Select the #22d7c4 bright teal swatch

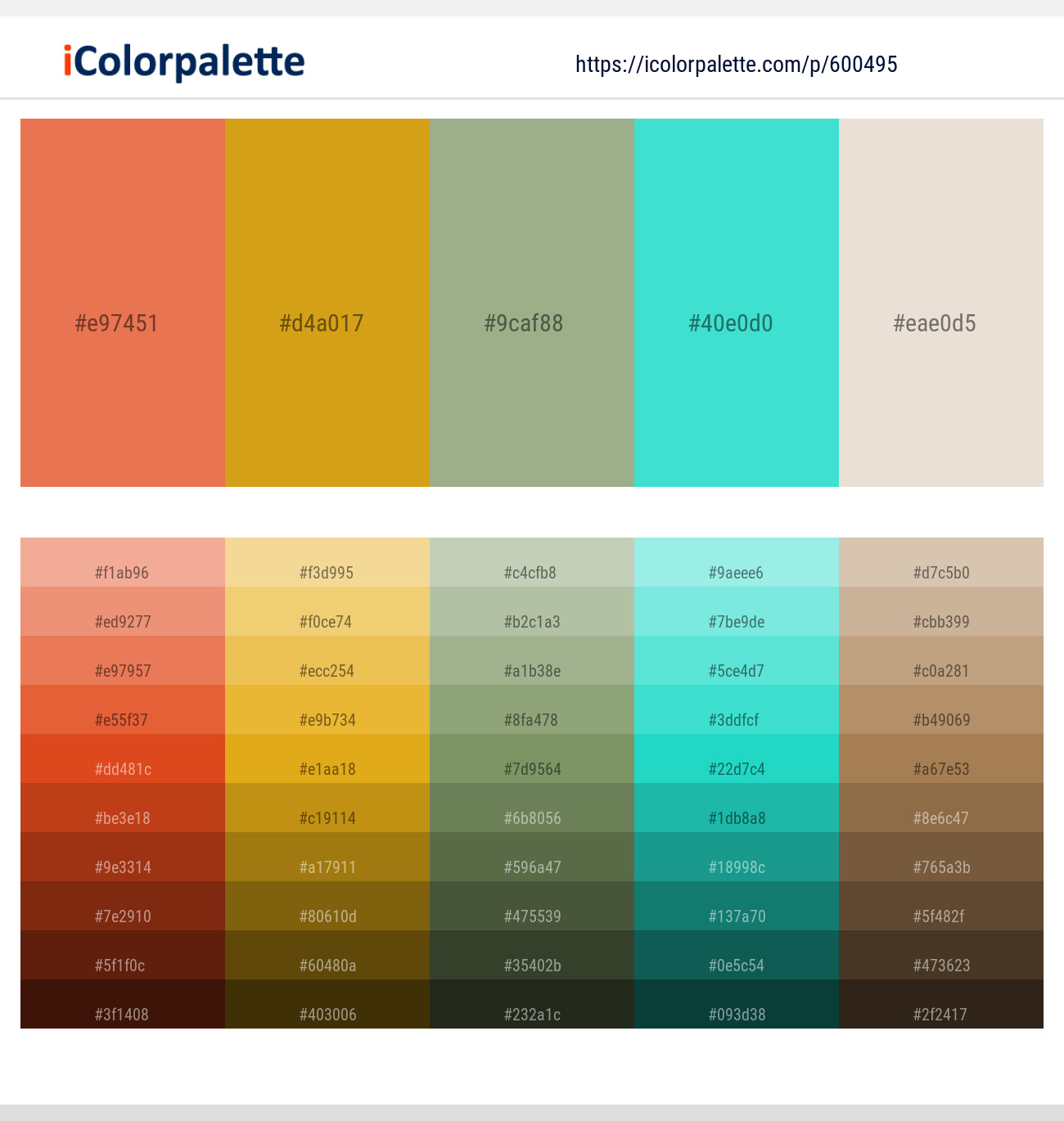736,769
